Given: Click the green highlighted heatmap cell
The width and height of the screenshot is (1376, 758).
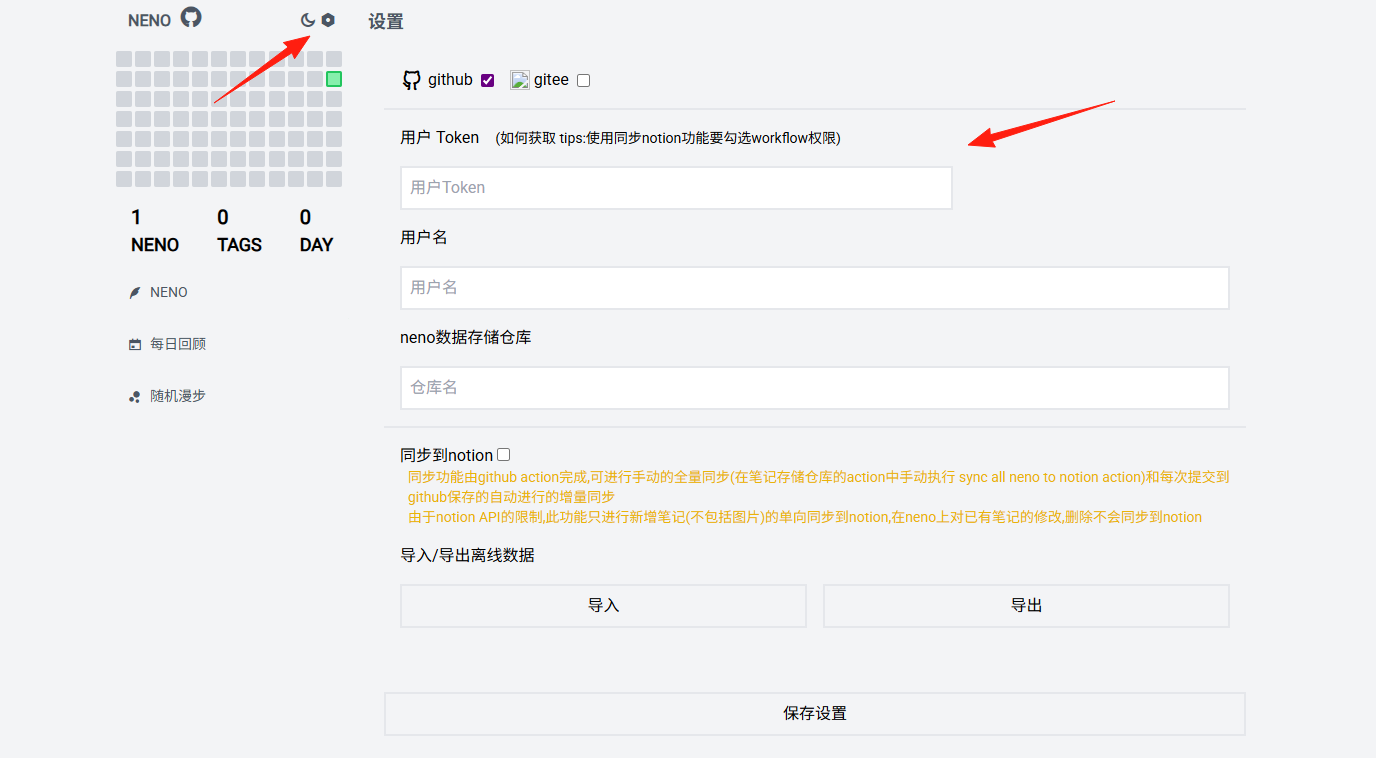Looking at the screenshot, I should 334,79.
